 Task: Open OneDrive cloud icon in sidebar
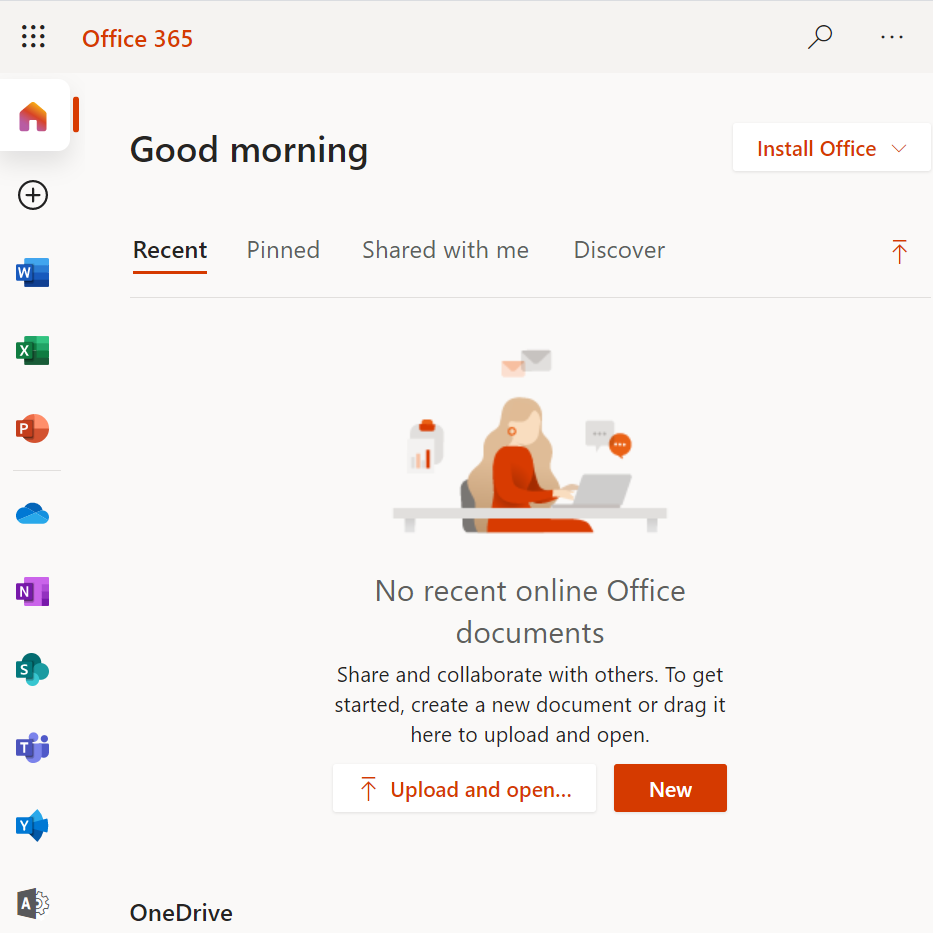click(33, 514)
